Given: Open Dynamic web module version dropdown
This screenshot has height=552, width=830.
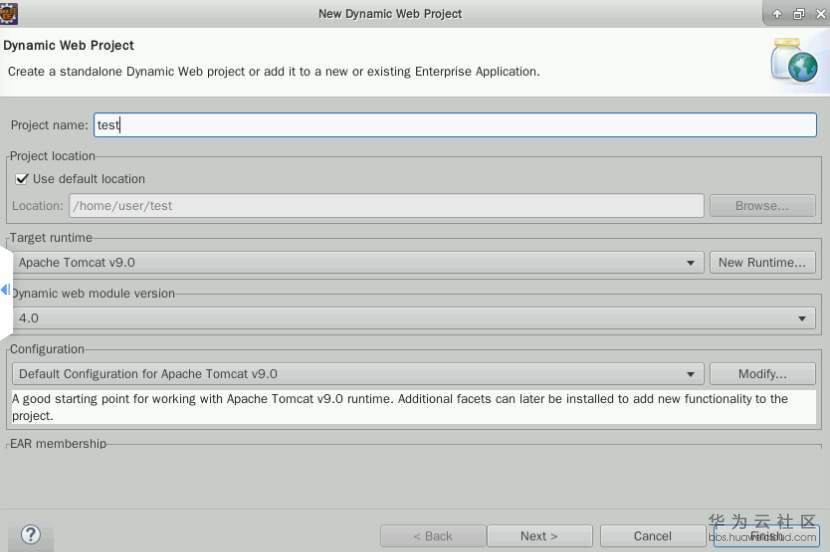Looking at the screenshot, I should coord(413,318).
